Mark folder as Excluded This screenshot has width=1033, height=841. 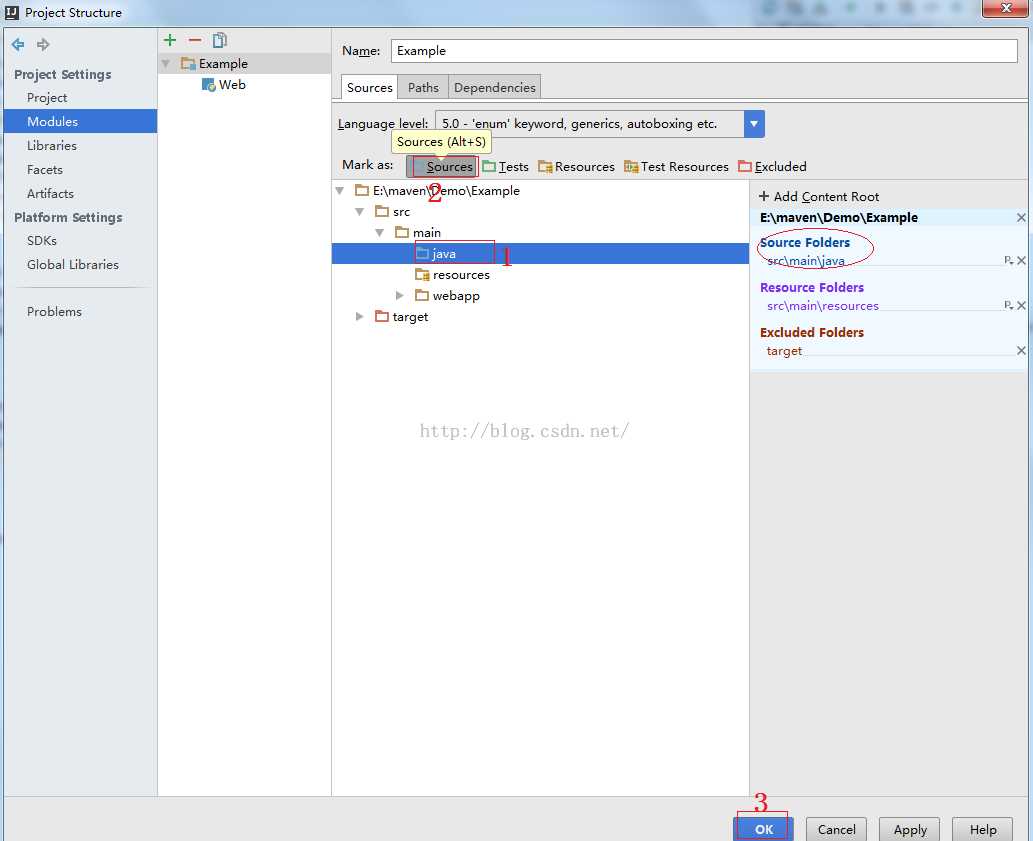pyautogui.click(x=772, y=167)
